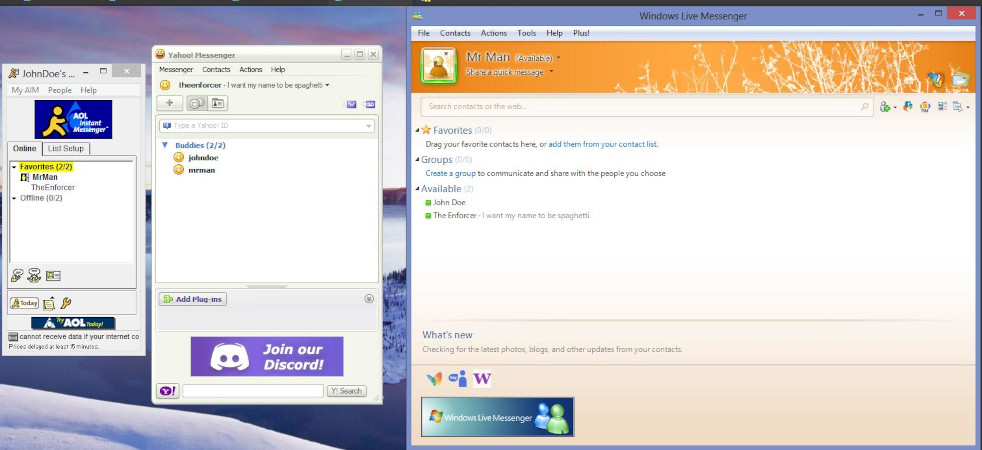Viewport: 982px width, 450px height.
Task: Open the Plus! menu in Live Messenger
Action: pyautogui.click(x=581, y=33)
